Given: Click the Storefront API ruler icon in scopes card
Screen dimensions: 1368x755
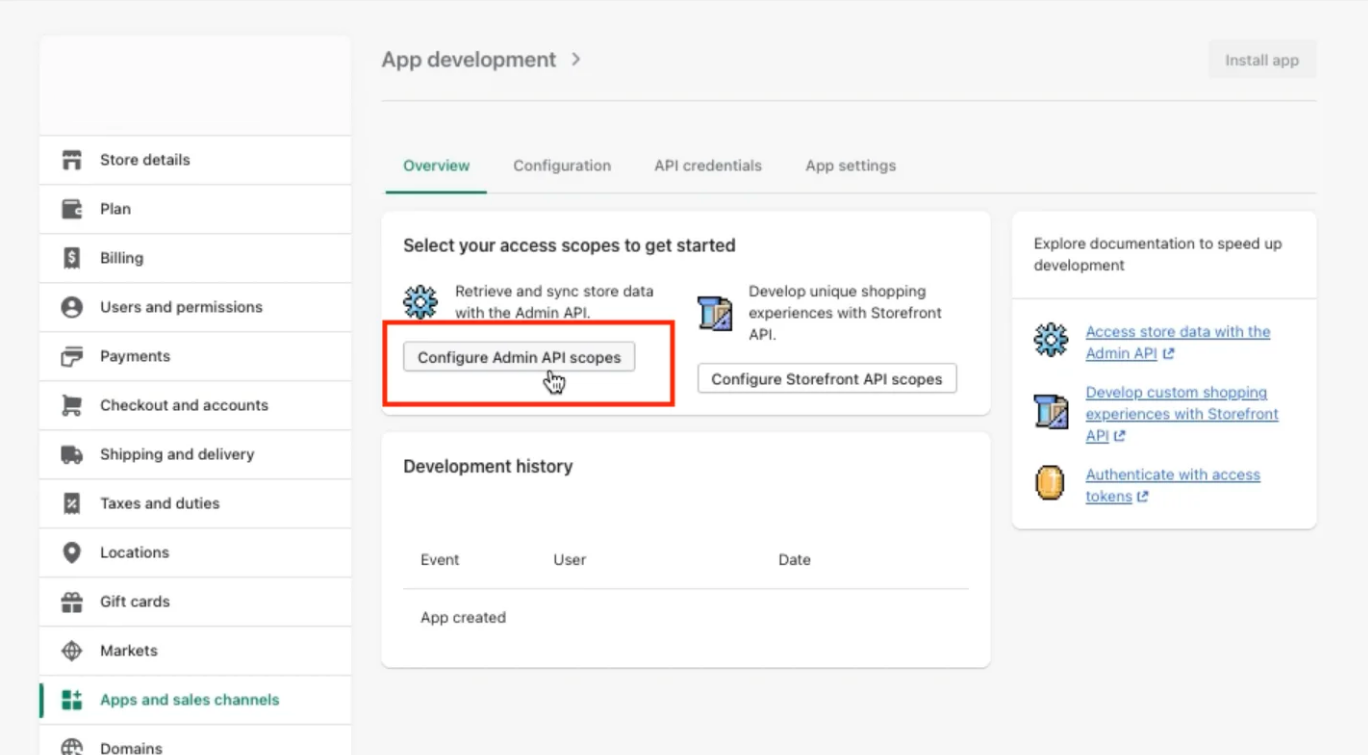Looking at the screenshot, I should (715, 312).
